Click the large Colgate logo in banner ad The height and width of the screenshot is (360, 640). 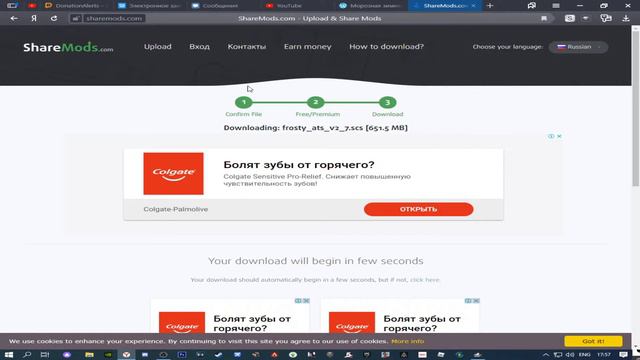[173, 173]
